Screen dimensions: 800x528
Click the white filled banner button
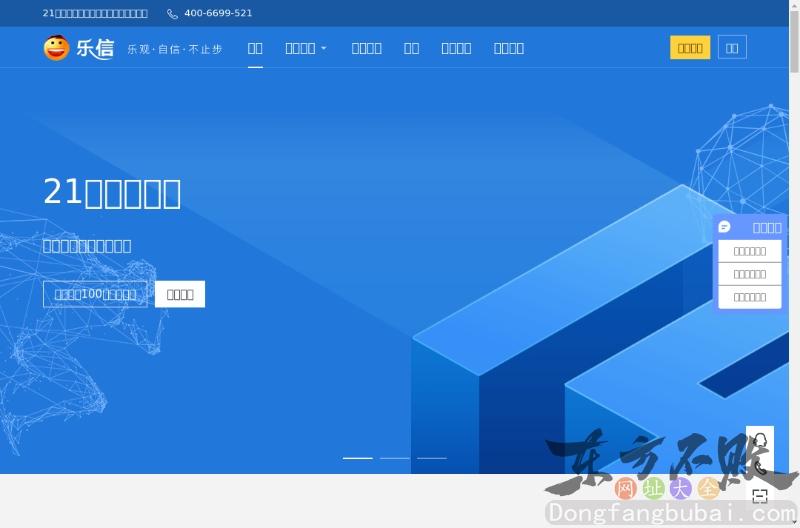click(180, 294)
